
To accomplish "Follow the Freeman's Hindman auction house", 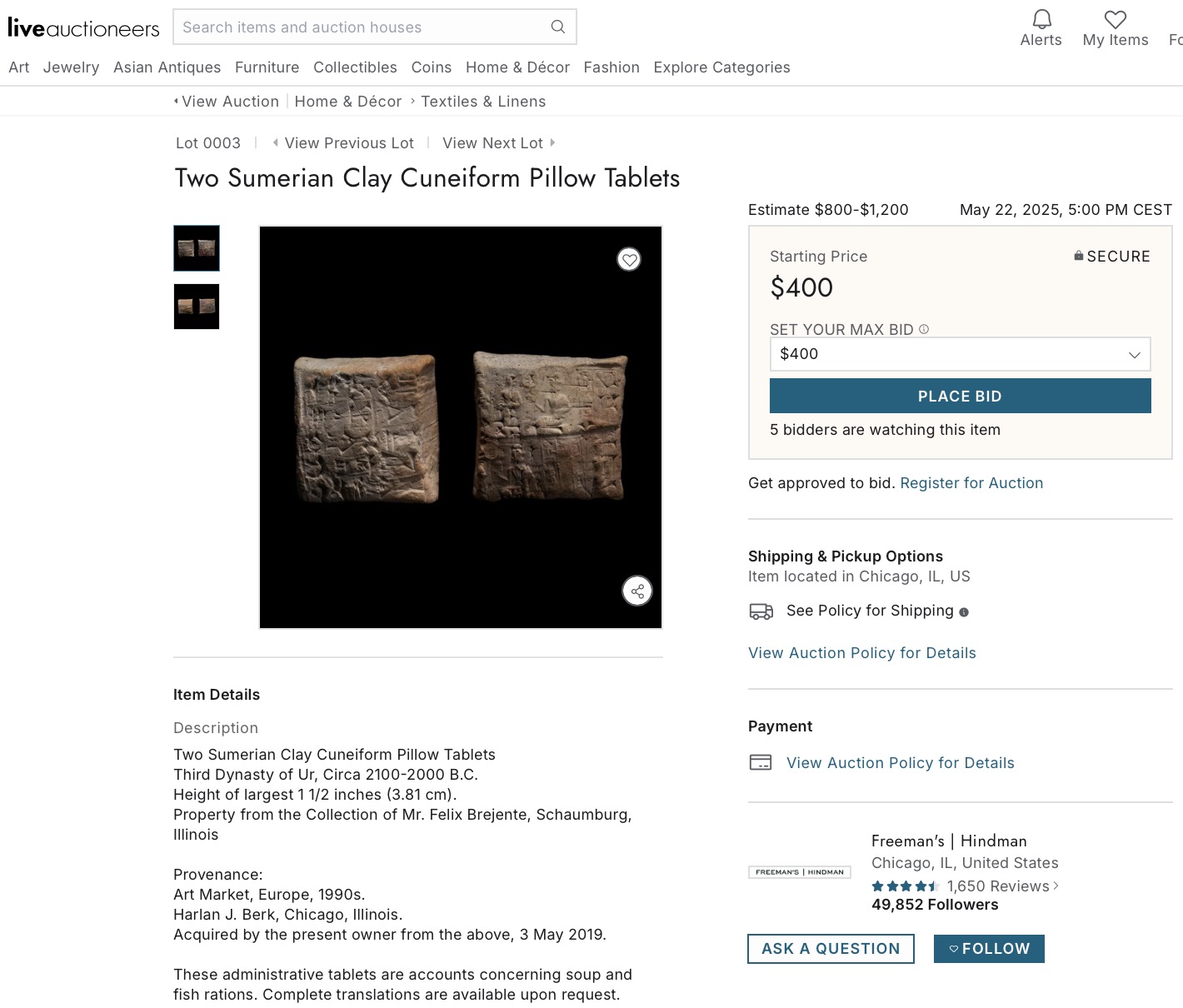I will tap(989, 949).
